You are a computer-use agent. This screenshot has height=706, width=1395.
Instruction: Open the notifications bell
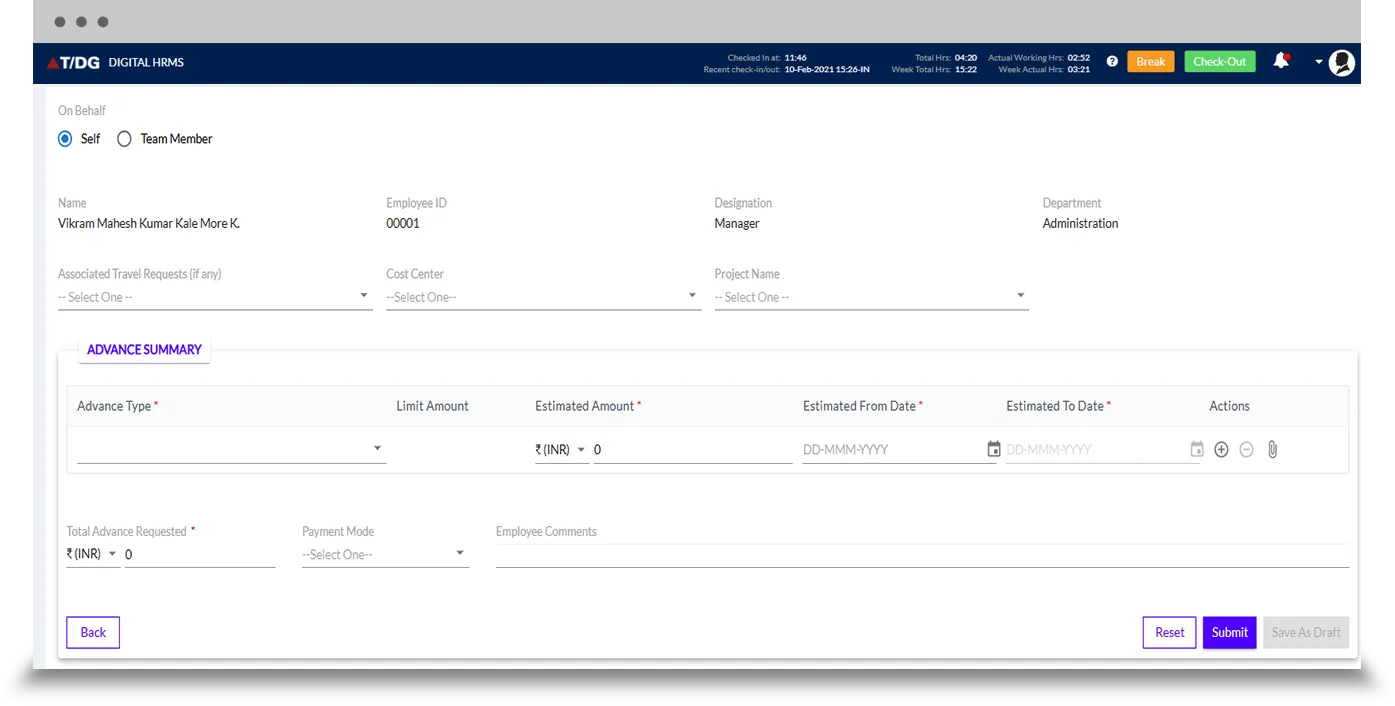[x=1281, y=61]
